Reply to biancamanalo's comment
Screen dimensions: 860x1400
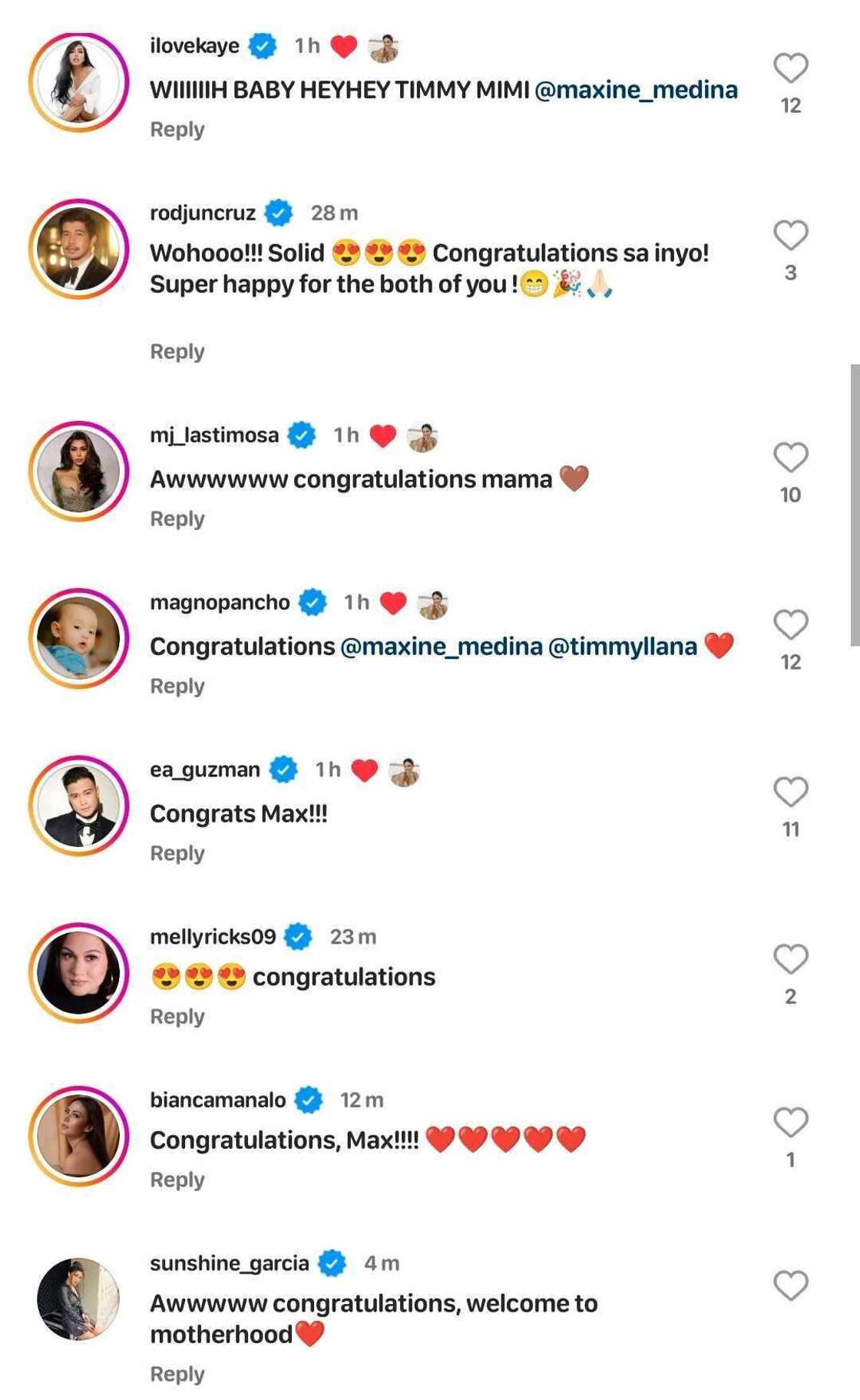point(177,1180)
